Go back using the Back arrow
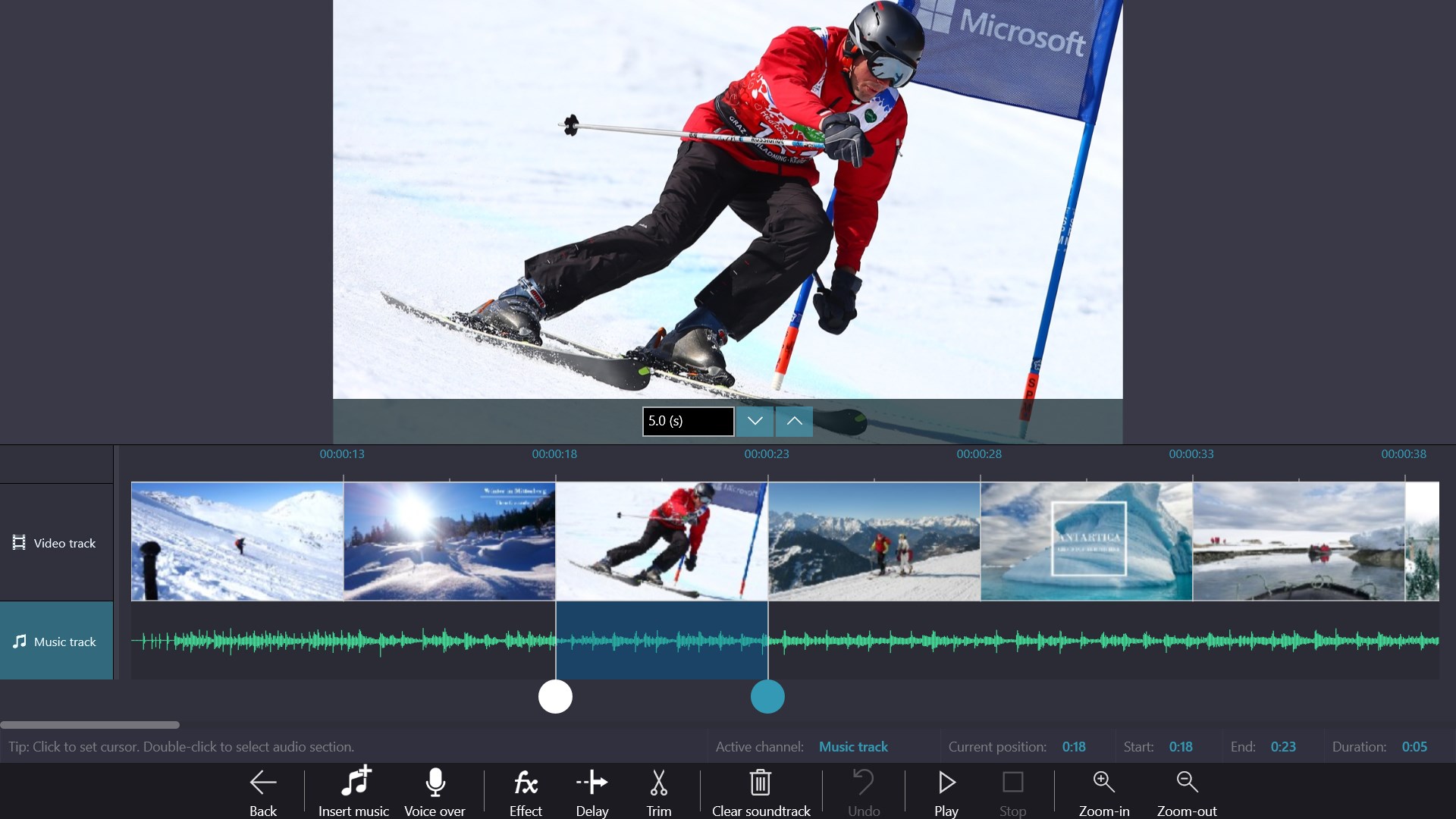The image size is (1456, 819). pos(262,790)
